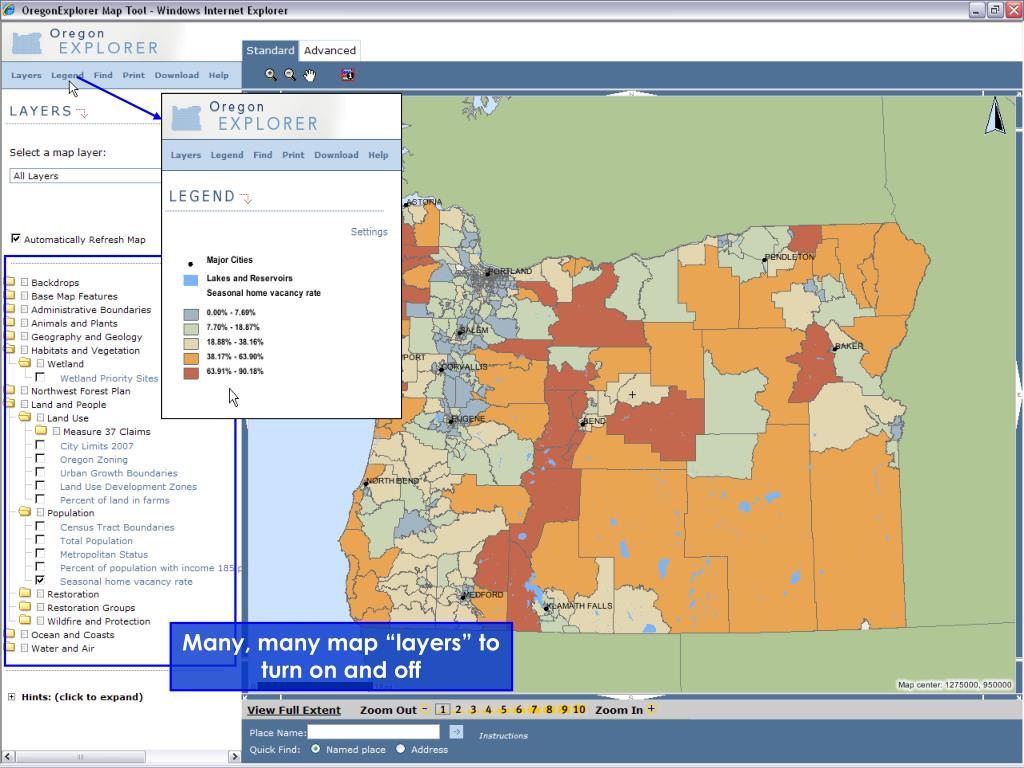Select the zoom-out magnifier tool
The image size is (1024, 768).
[x=290, y=75]
